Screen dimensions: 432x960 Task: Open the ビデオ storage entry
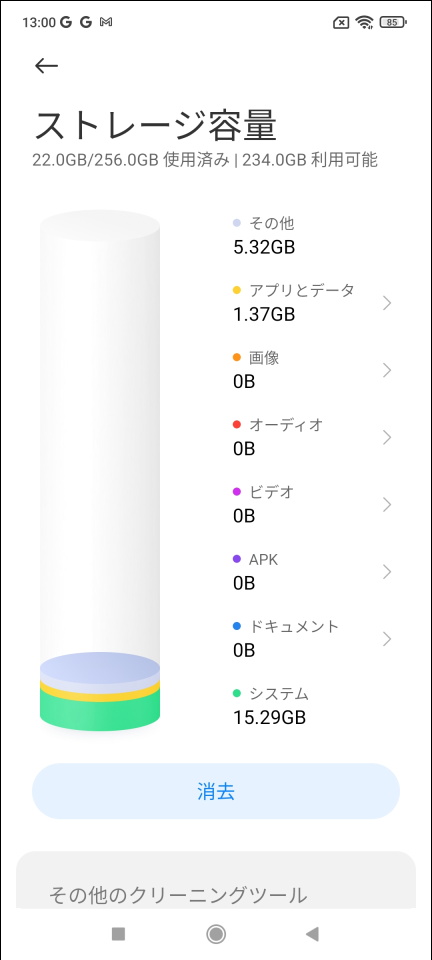coord(312,504)
